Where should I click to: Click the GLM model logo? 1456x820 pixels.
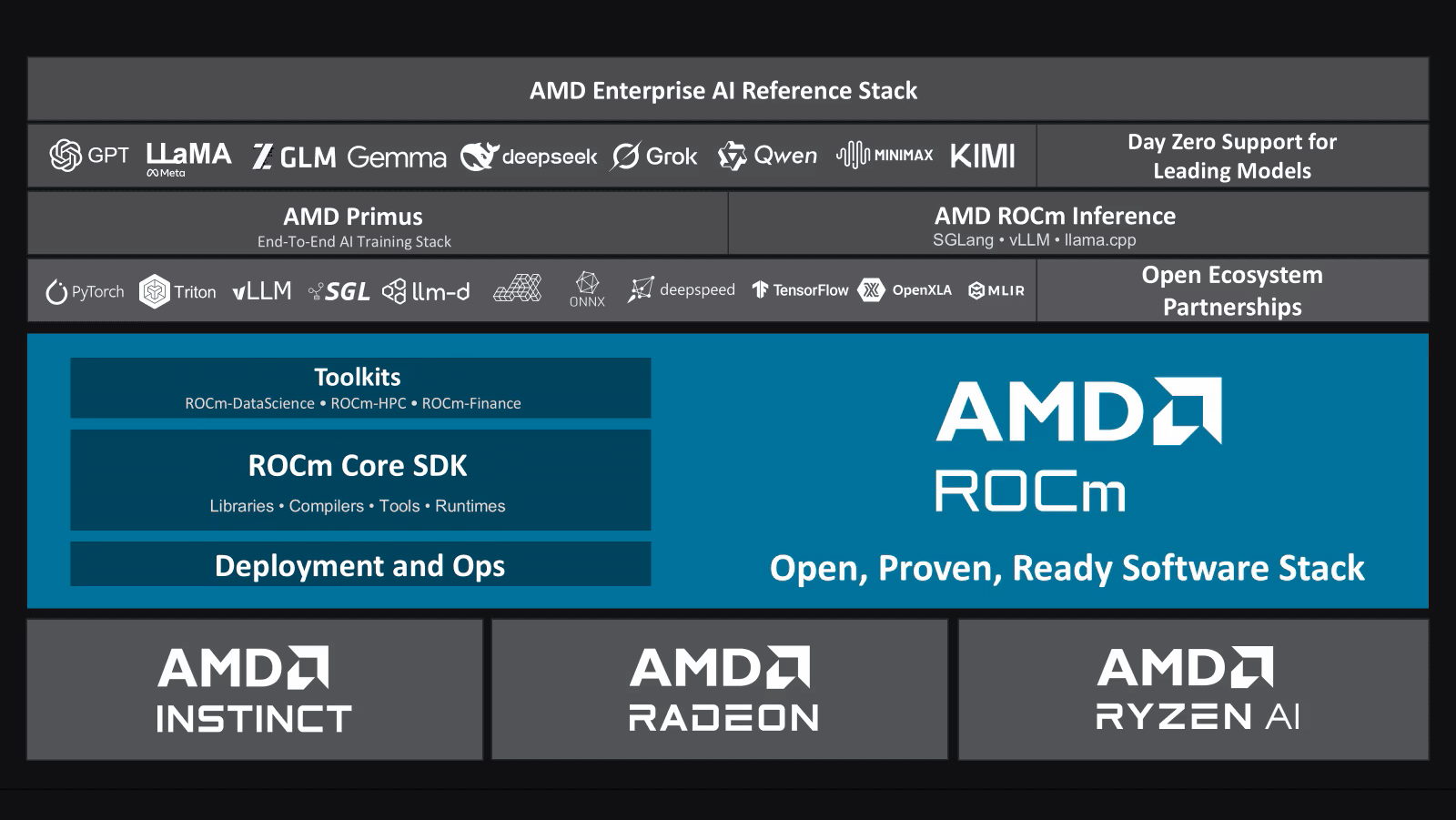(x=294, y=157)
